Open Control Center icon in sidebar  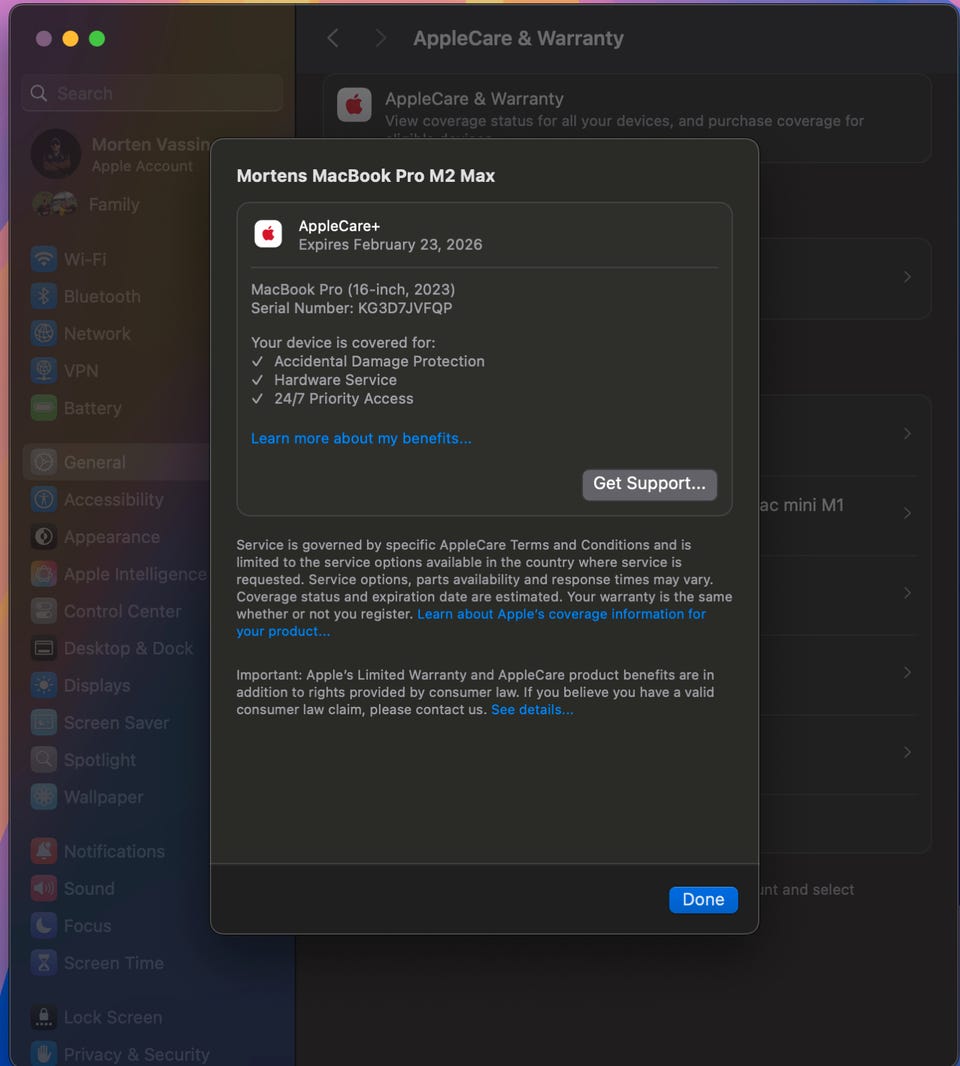tap(44, 611)
